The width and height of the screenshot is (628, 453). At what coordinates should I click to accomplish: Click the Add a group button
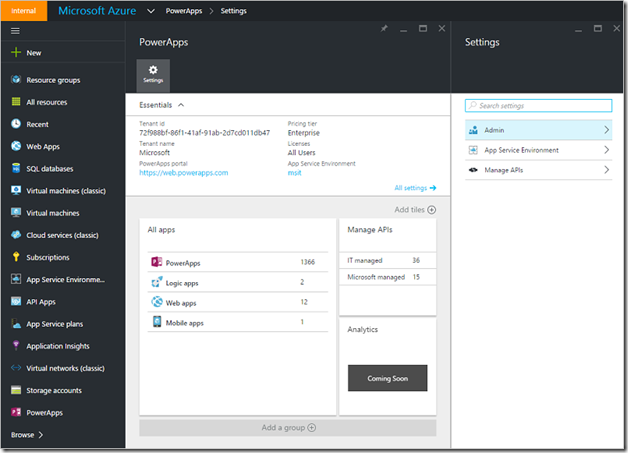coord(288,427)
